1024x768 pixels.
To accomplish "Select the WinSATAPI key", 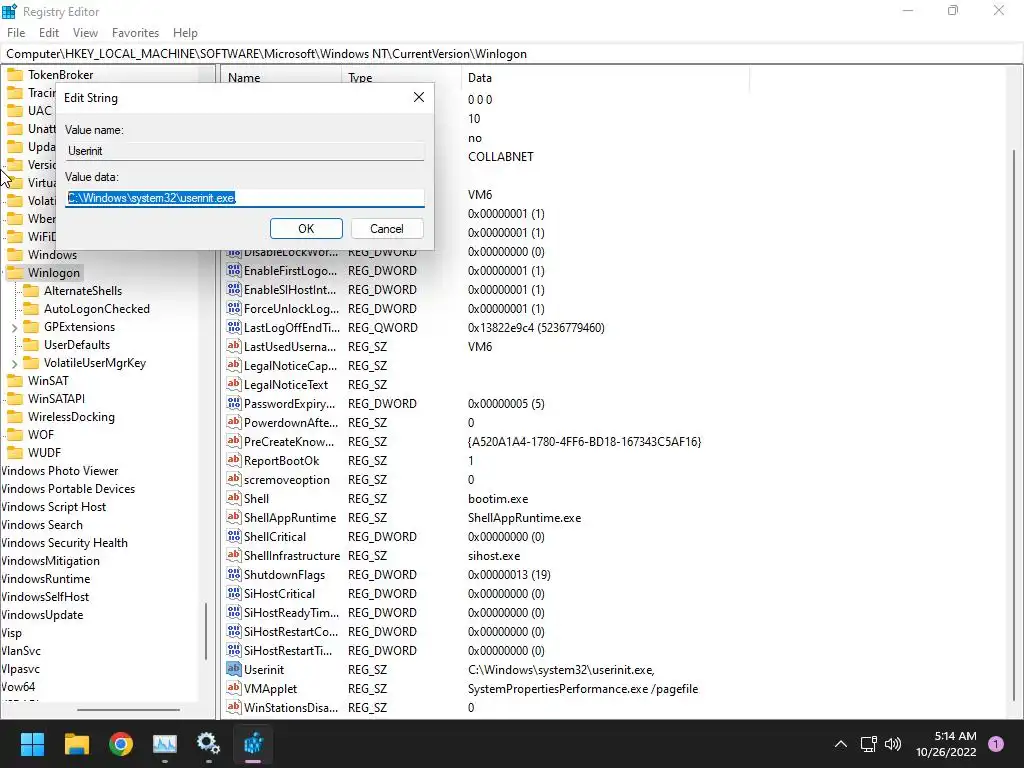I will pyautogui.click(x=56, y=398).
